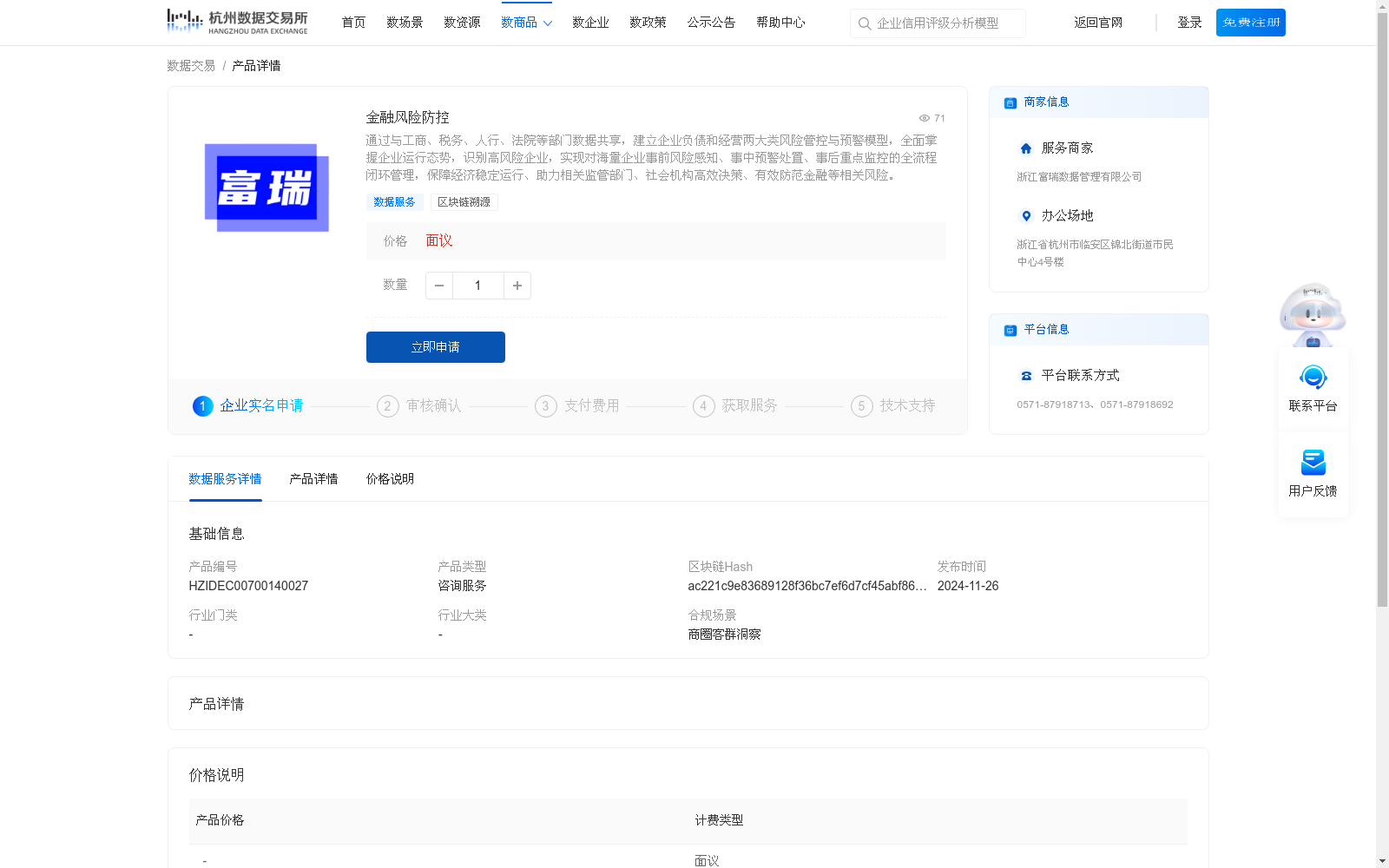Click publish date 2024-11-26
This screenshot has width=1389, height=868.
pyautogui.click(x=968, y=586)
